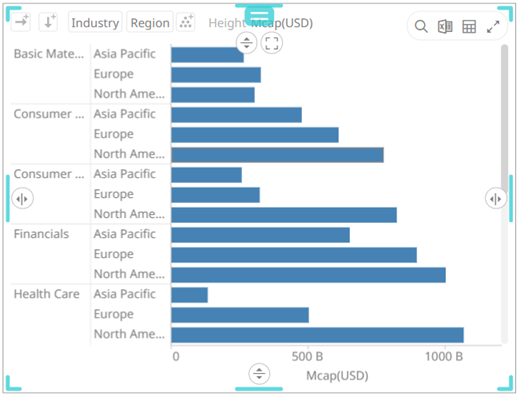Open the scatter dots visualization icon

[x=186, y=22]
